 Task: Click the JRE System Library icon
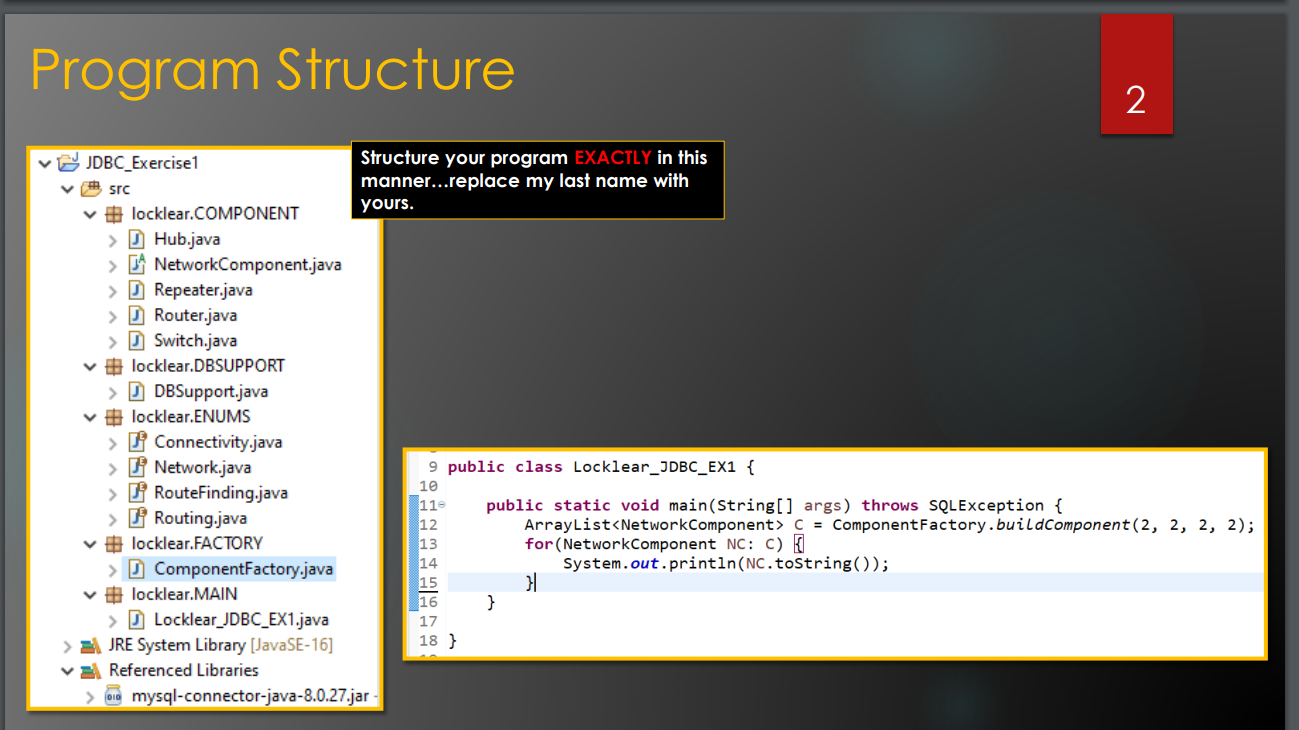[x=90, y=644]
